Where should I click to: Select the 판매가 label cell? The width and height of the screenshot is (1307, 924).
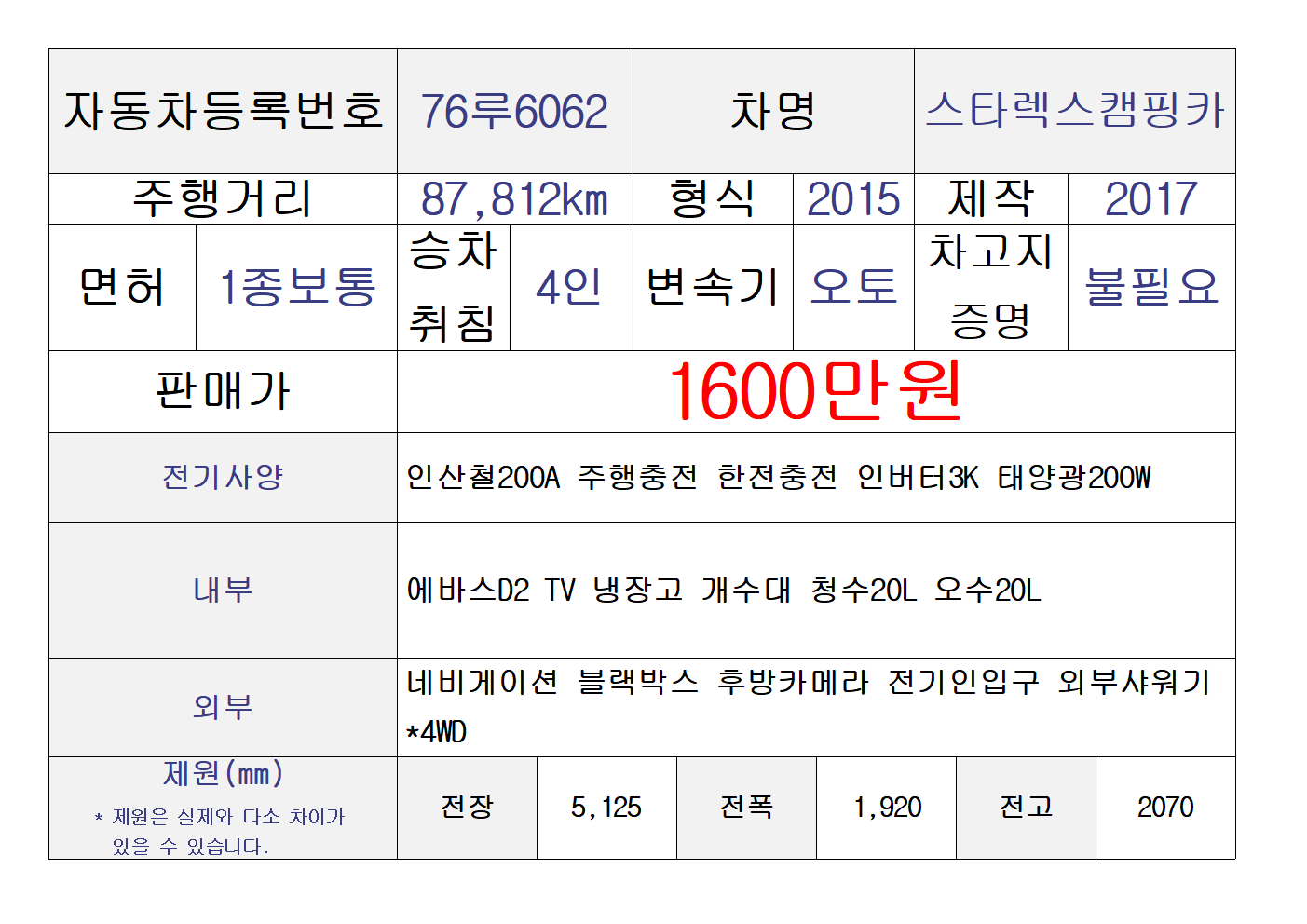223,391
